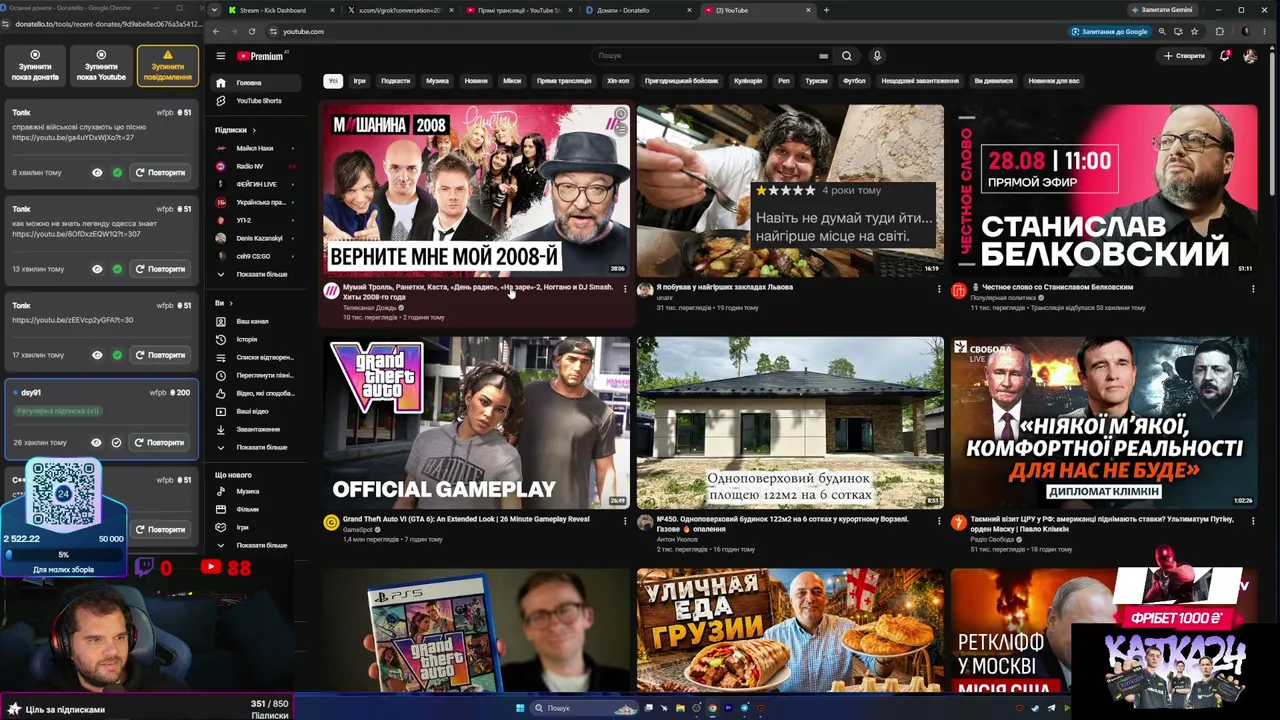Toggle the green checkmark on 13 хвилин donation
Screen dimensions: 1280x720
(117, 269)
